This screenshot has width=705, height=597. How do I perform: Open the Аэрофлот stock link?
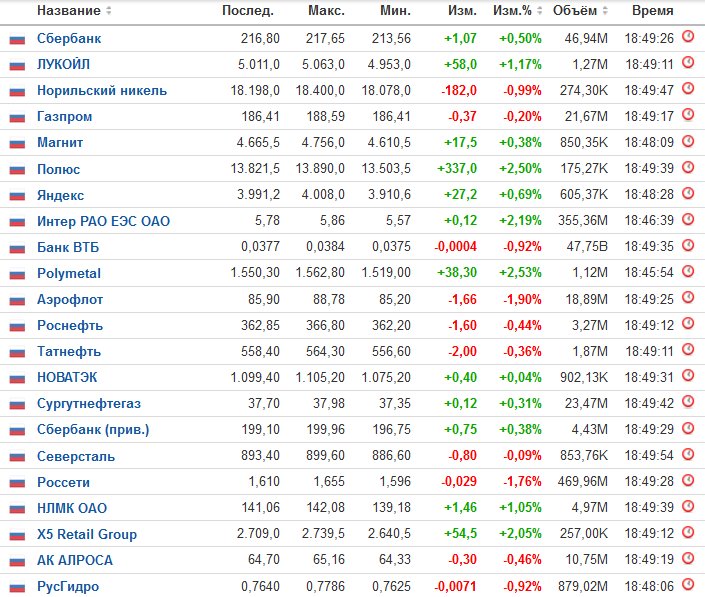[70, 299]
